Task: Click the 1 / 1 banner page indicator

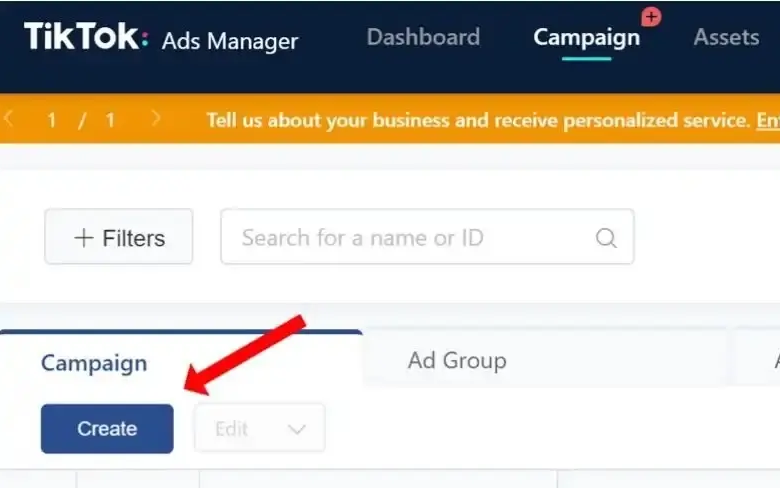Action: tap(82, 120)
